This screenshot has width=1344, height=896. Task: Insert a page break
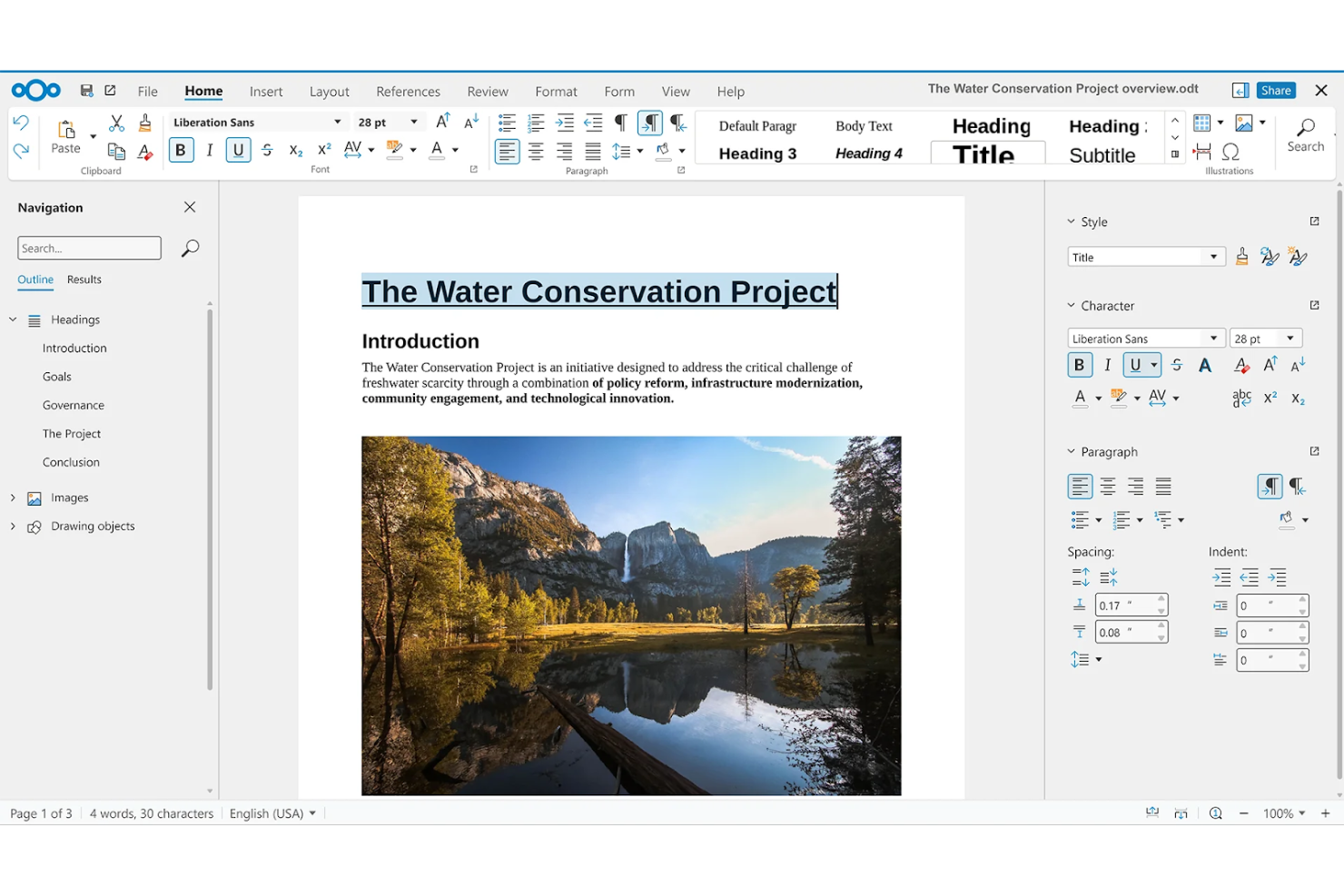point(1201,153)
